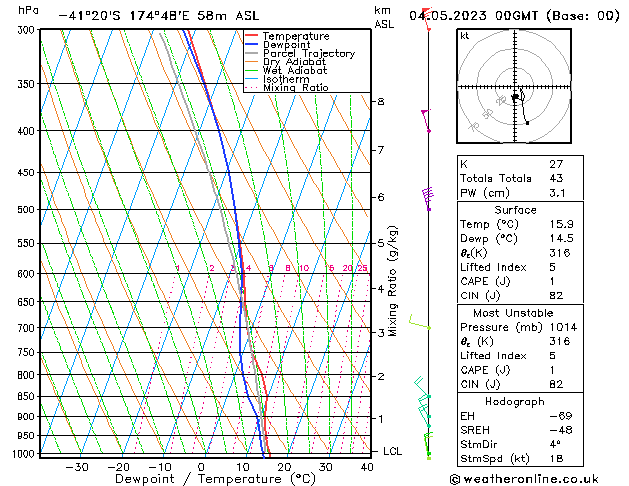Click the 'LCL' label on the altitude axis
The height and width of the screenshot is (486, 629).
coord(392,452)
